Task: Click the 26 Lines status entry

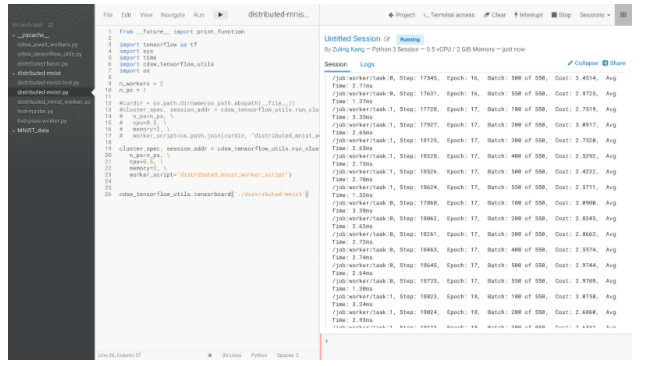Action: pyautogui.click(x=232, y=355)
